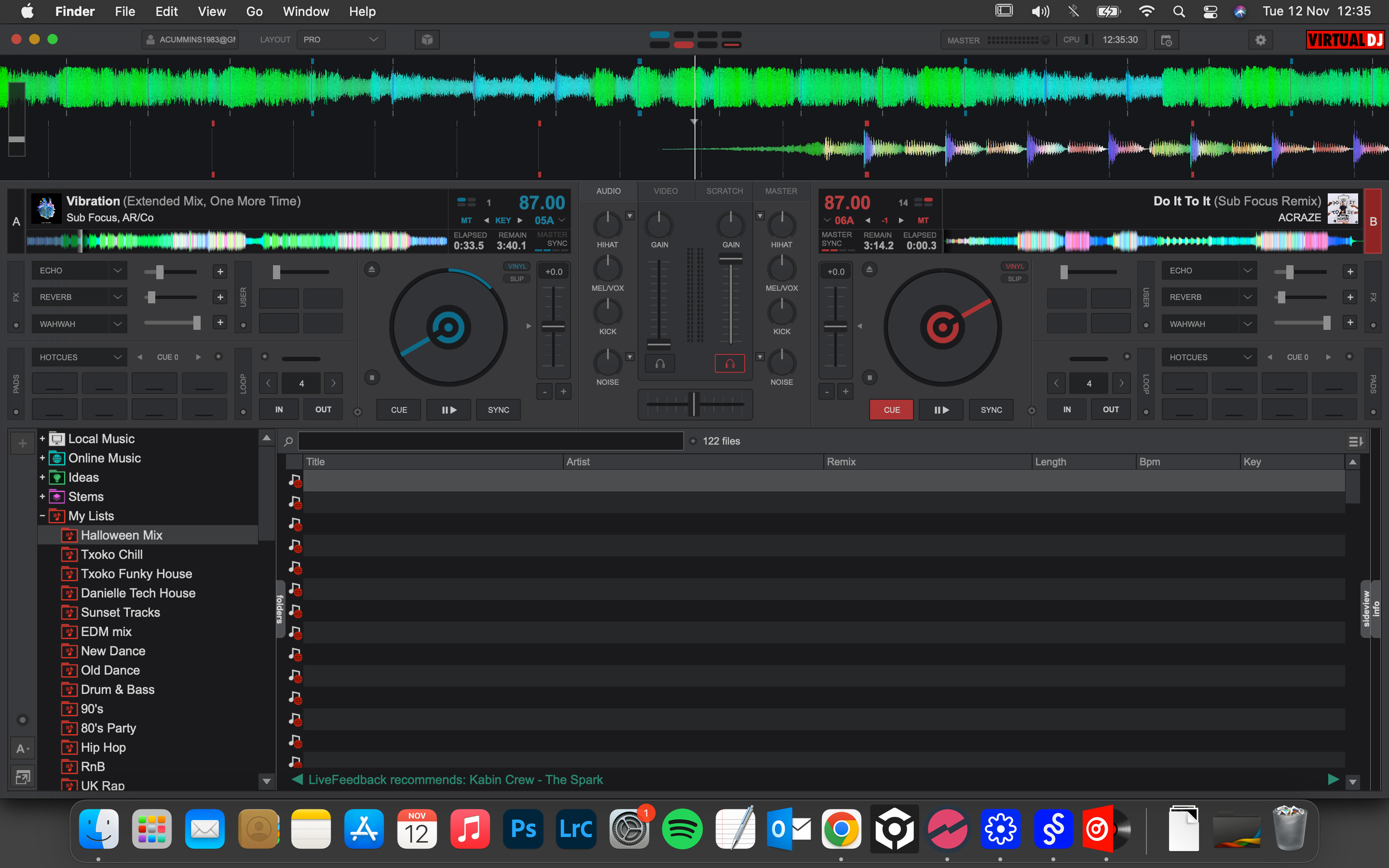
Task: Expand the Local Music folder
Action: 42,439
